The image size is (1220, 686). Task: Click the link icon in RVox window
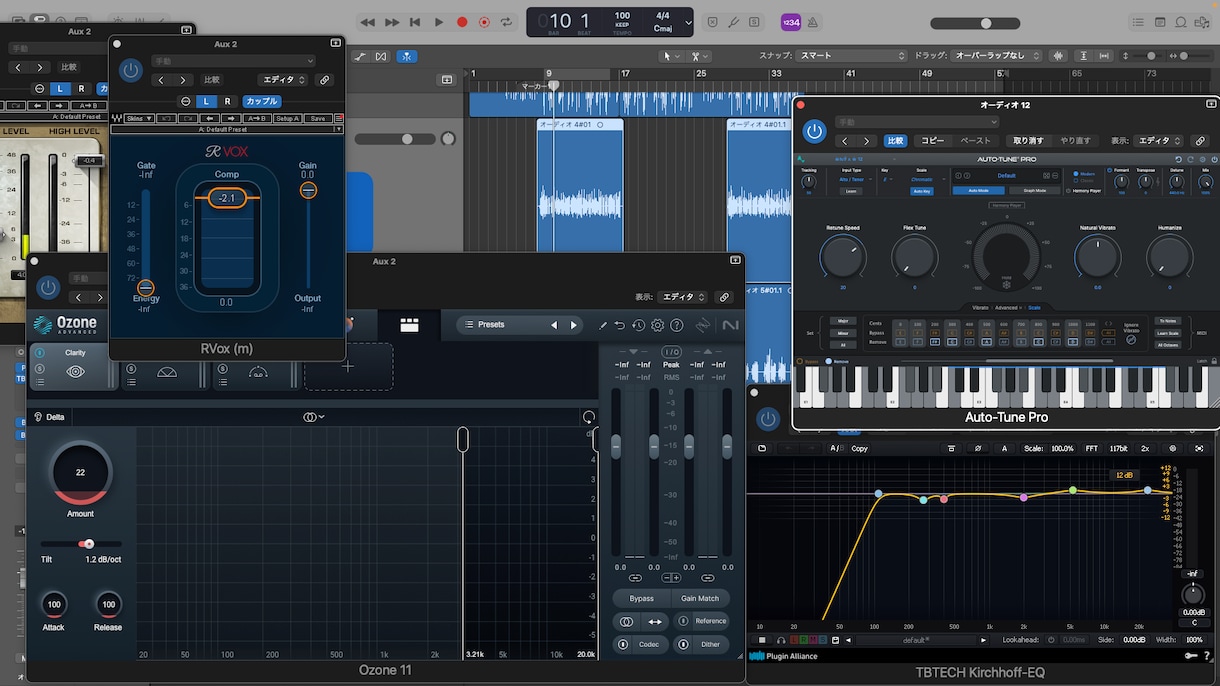[324, 80]
